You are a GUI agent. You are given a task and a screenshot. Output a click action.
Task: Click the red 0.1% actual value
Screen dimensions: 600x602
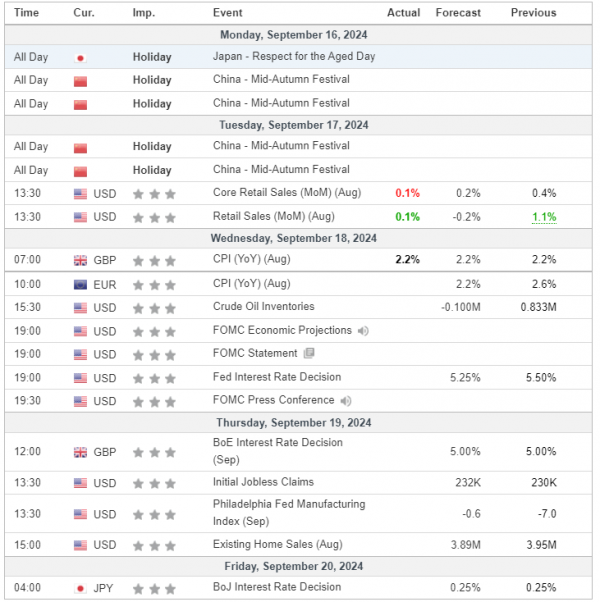click(407, 193)
